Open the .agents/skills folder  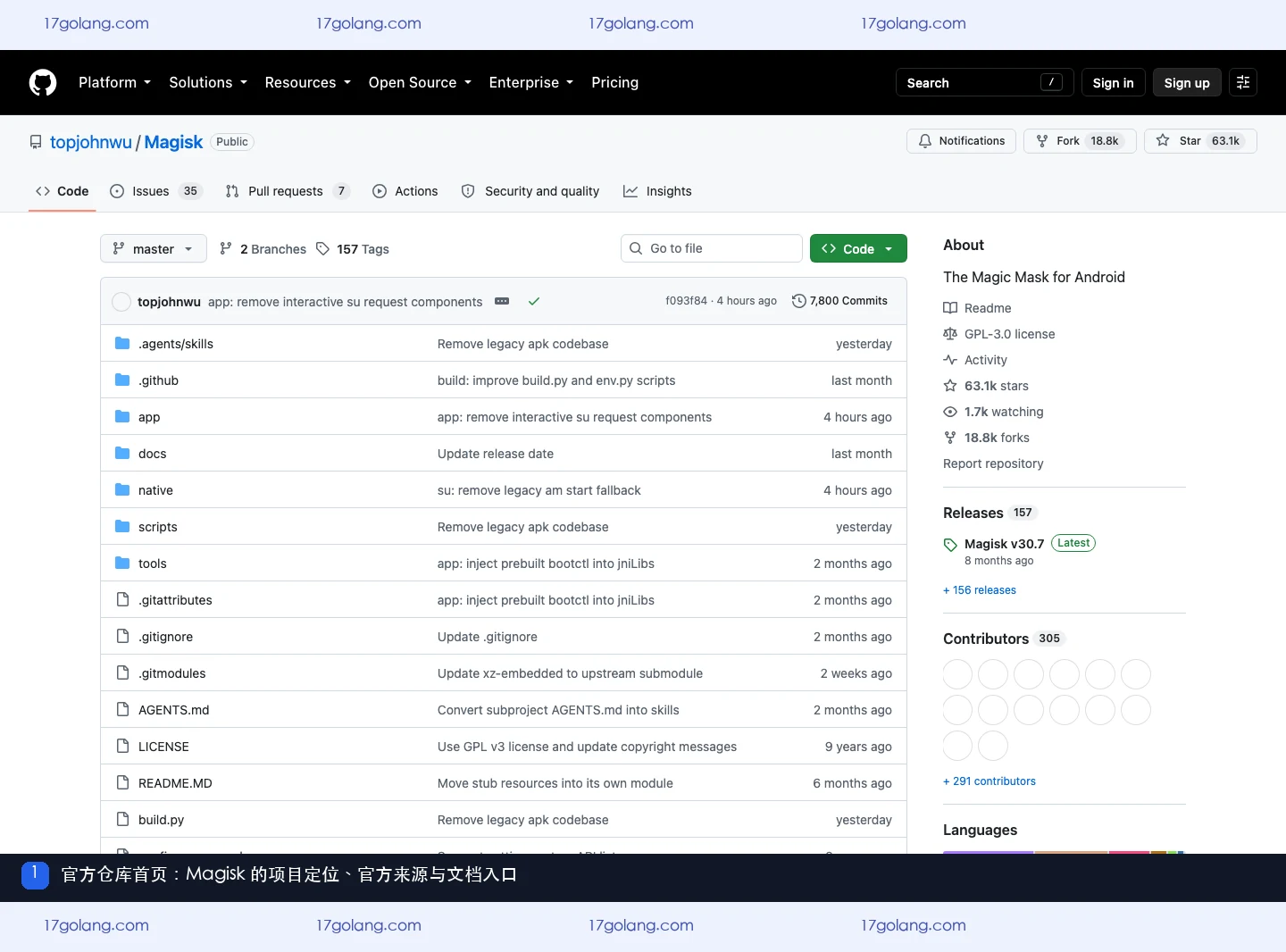[176, 344]
